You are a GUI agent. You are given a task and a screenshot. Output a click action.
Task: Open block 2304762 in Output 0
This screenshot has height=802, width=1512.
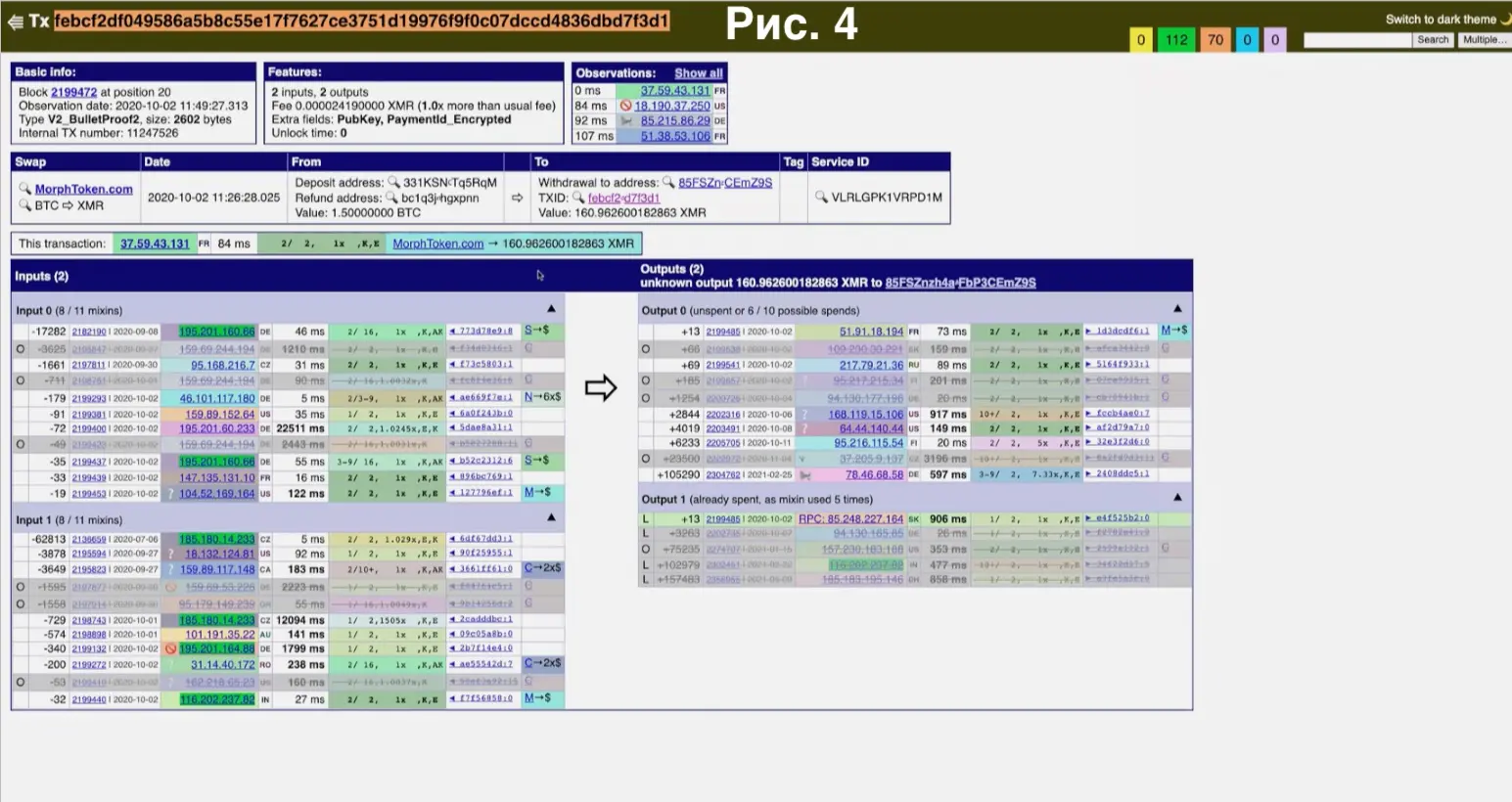click(723, 474)
